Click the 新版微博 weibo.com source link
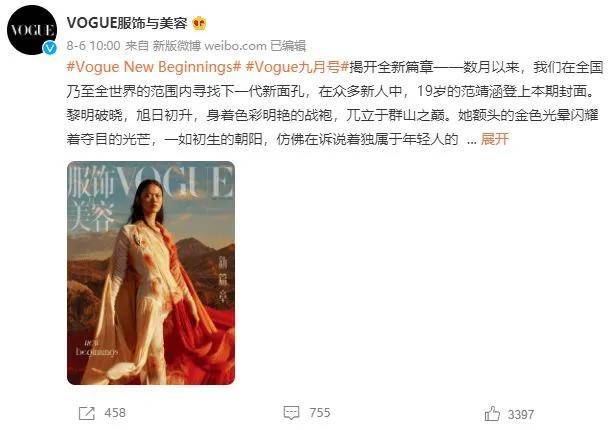This screenshot has width=612, height=430. [x=209, y=46]
